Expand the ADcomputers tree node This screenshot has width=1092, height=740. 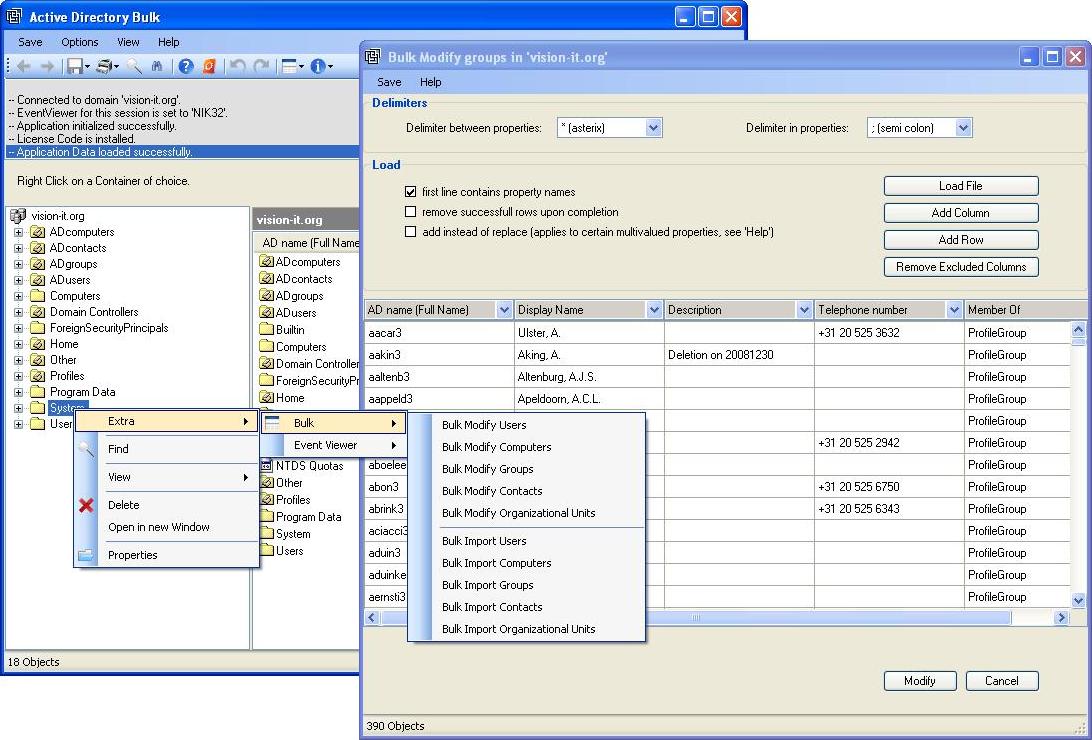pyautogui.click(x=19, y=232)
